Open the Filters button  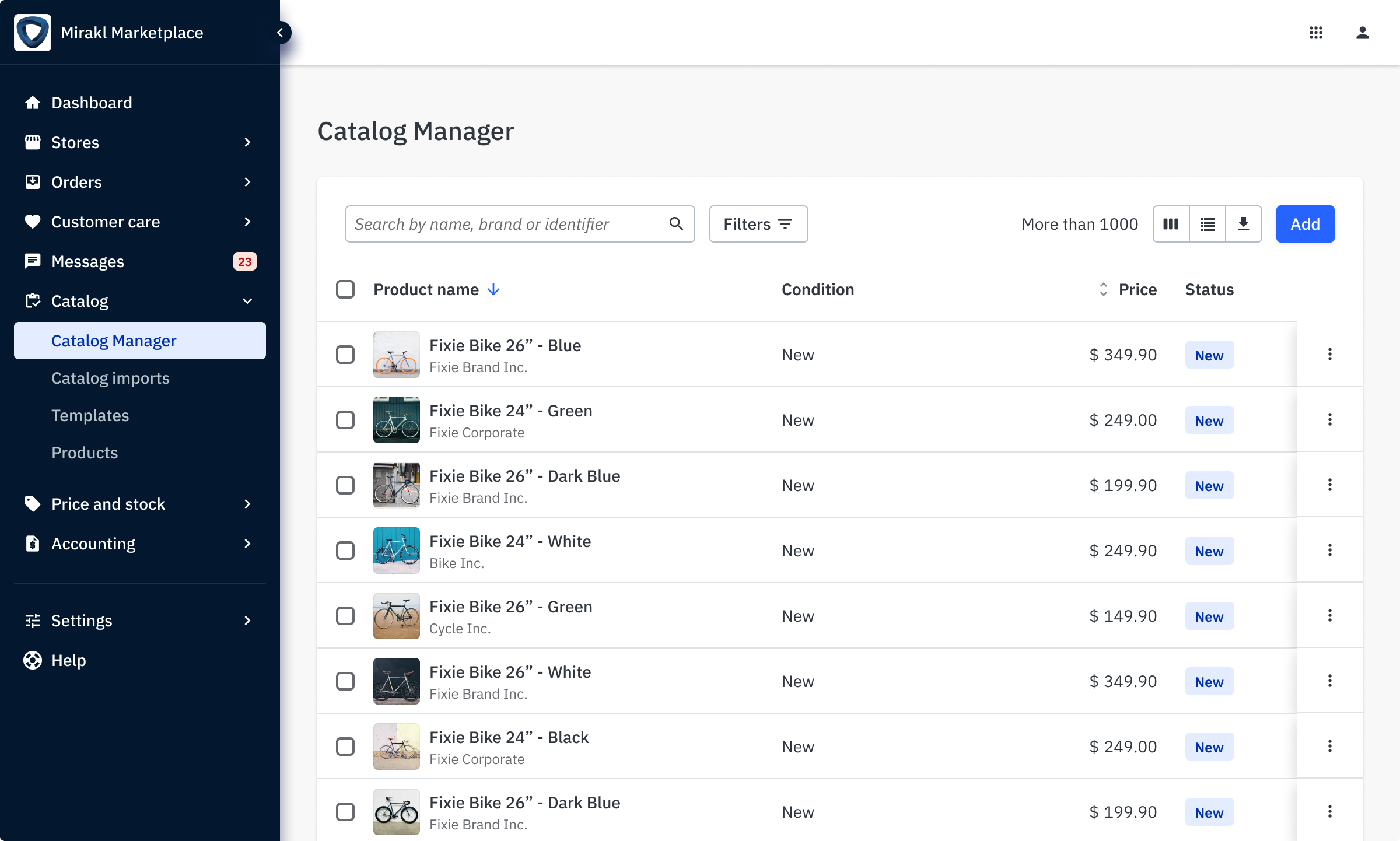[x=758, y=224]
